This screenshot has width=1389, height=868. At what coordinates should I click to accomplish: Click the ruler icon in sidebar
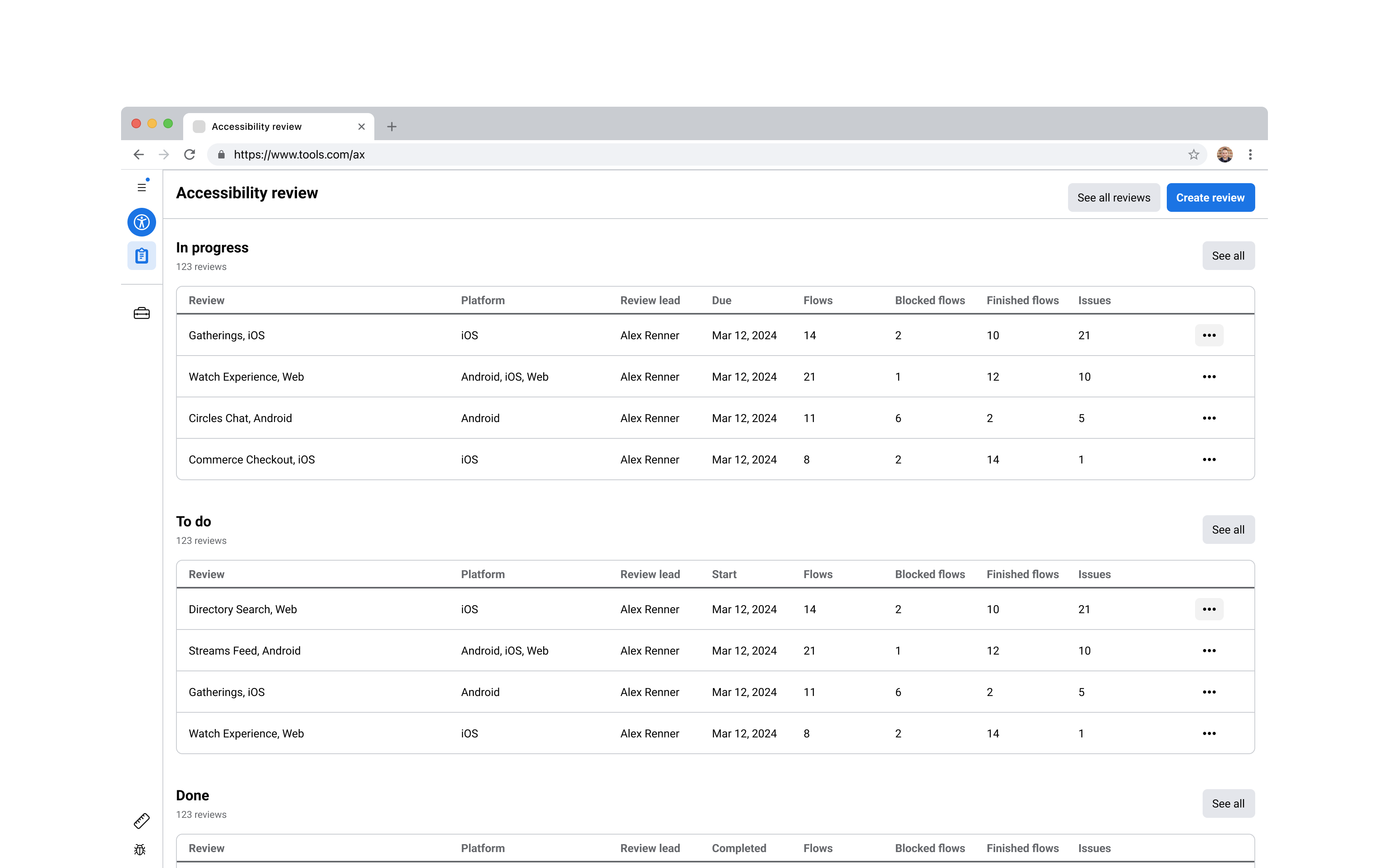pos(142,821)
